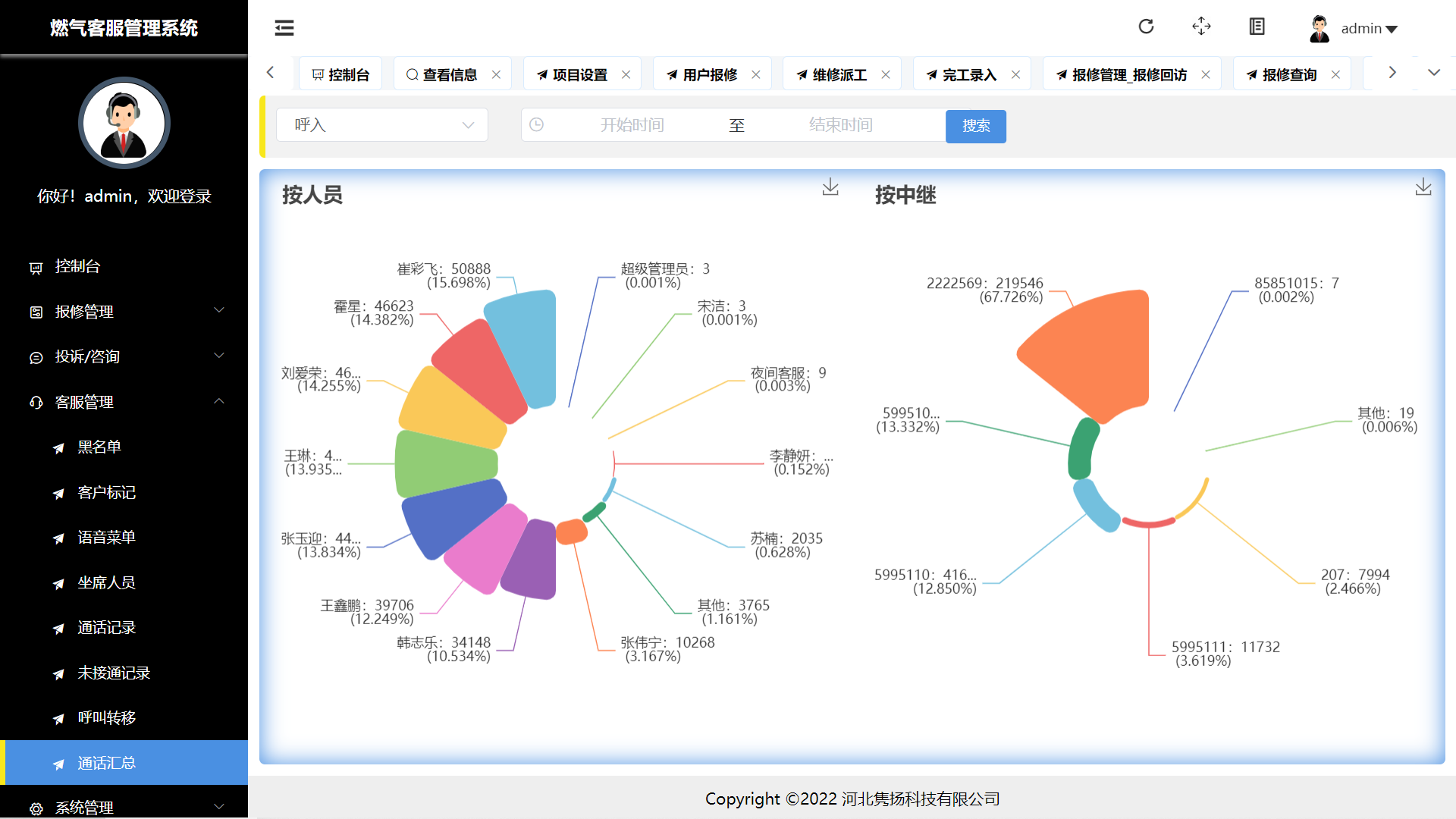
Task: Toggle fullscreen with the expand arrows icon
Action: pyautogui.click(x=1201, y=27)
